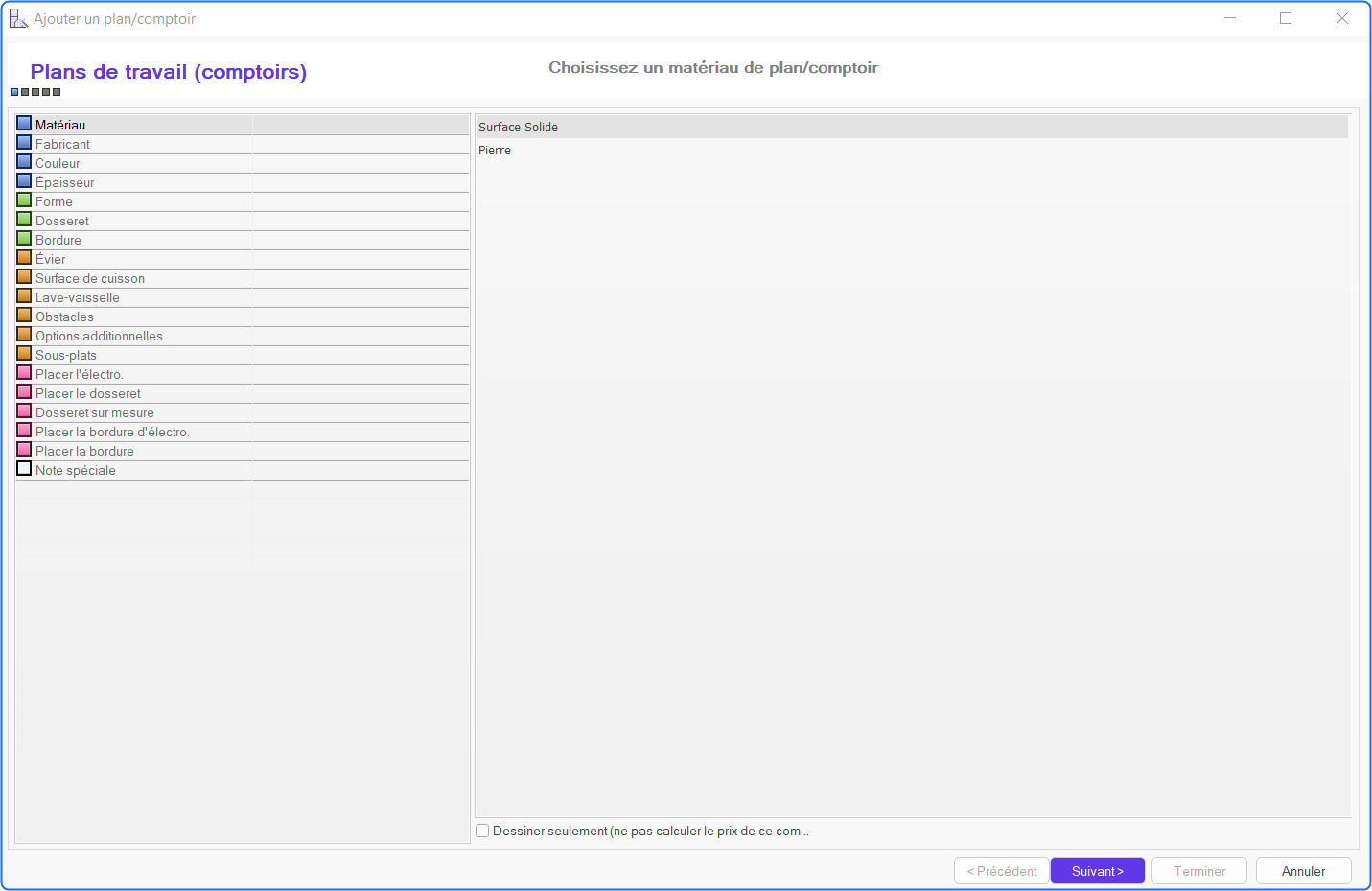Screen dimensions: 1372x891
Task: Select the Note spéciale step
Action: (x=243, y=470)
